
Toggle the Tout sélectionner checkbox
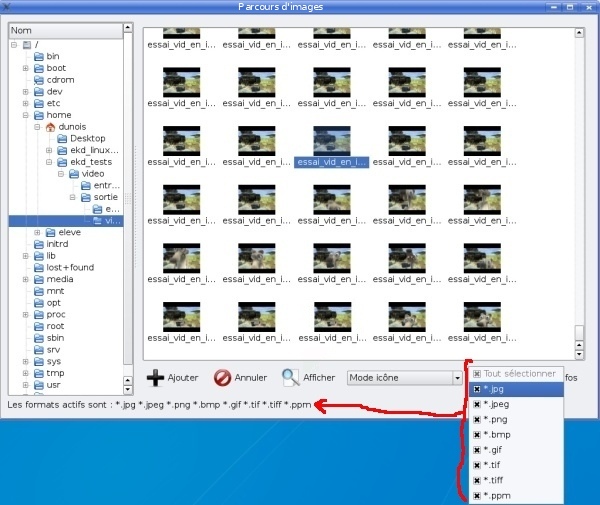[477, 374]
